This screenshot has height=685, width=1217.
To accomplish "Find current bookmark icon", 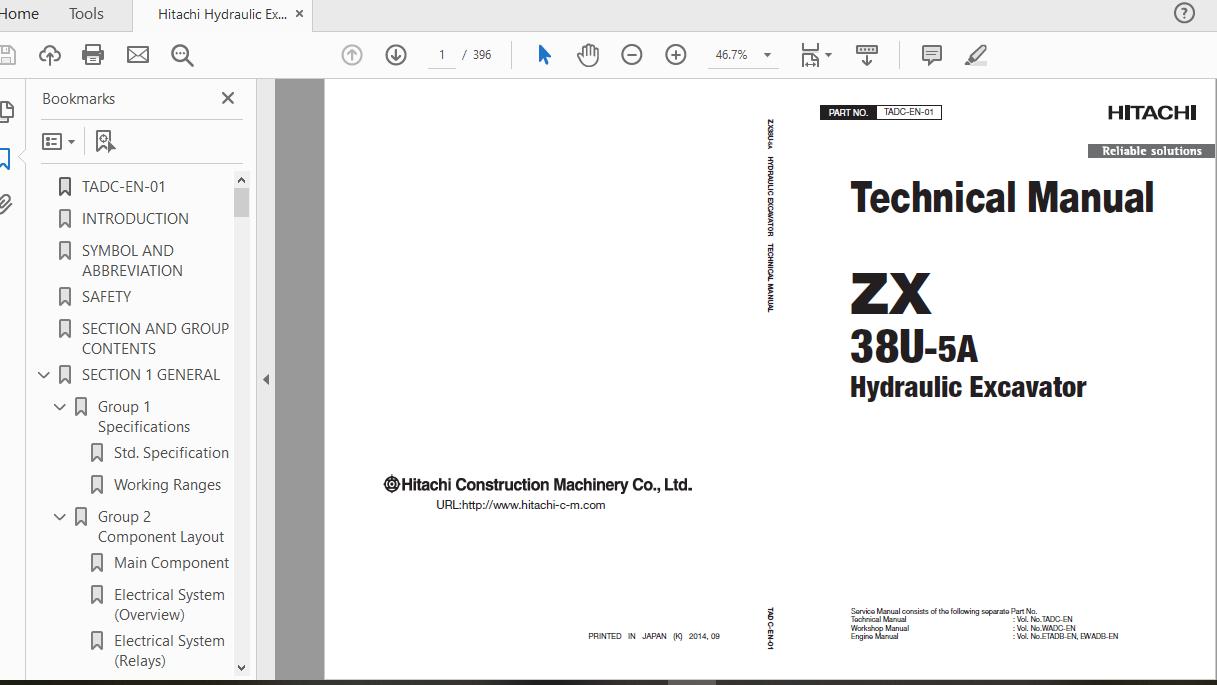I will pos(105,142).
